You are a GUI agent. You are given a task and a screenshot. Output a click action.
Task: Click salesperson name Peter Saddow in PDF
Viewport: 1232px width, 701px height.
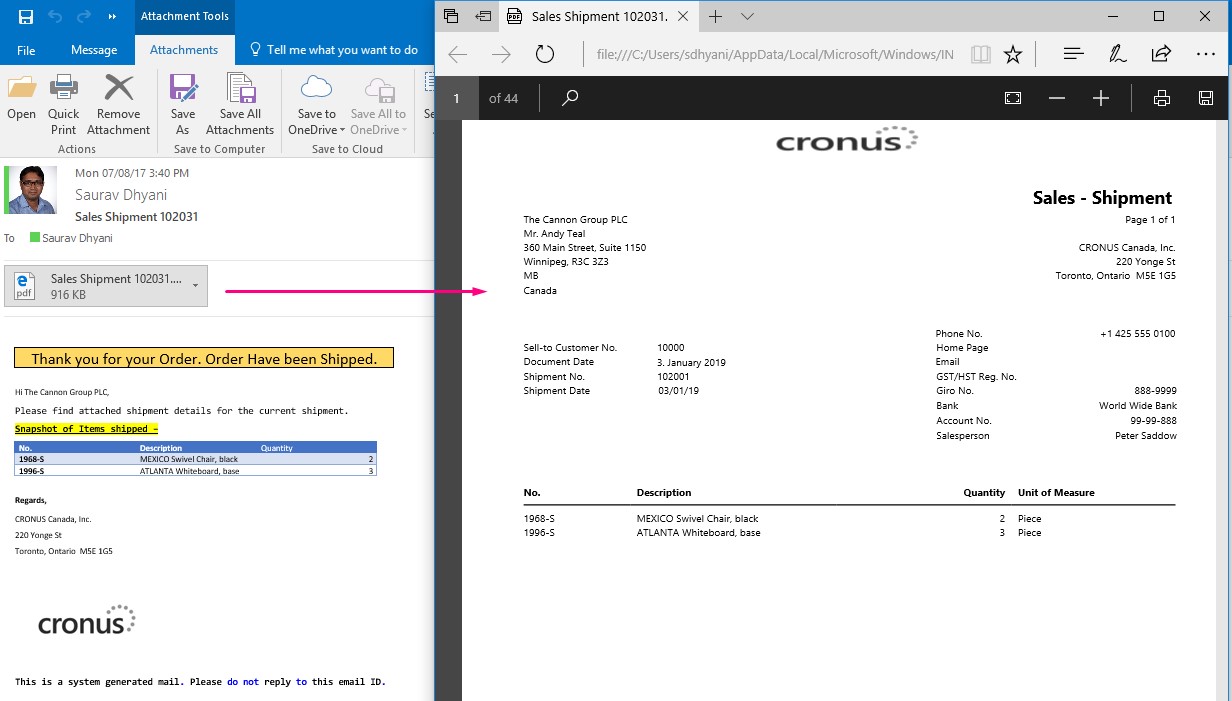coord(1146,436)
